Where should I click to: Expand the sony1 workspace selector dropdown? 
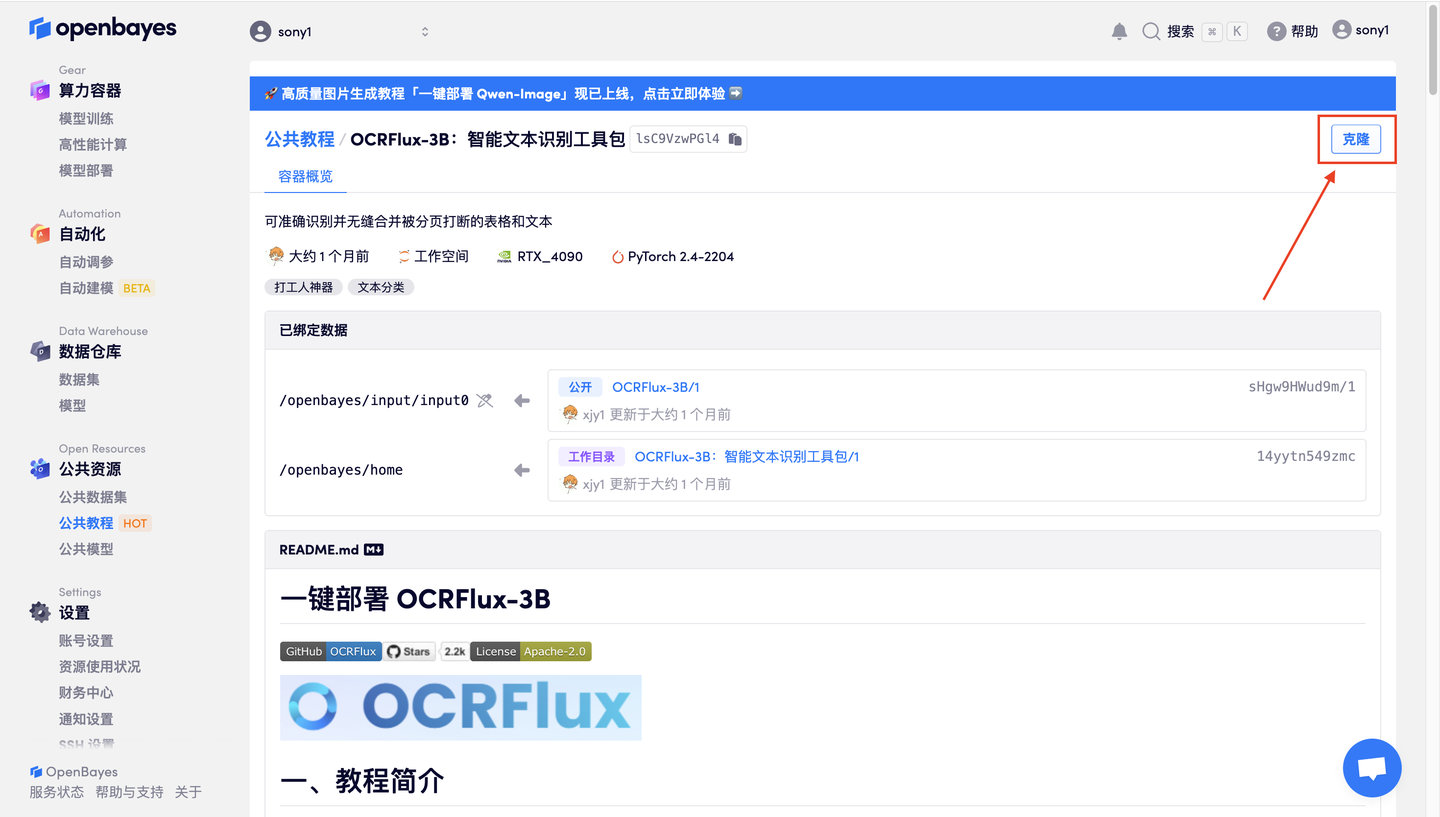tap(424, 31)
